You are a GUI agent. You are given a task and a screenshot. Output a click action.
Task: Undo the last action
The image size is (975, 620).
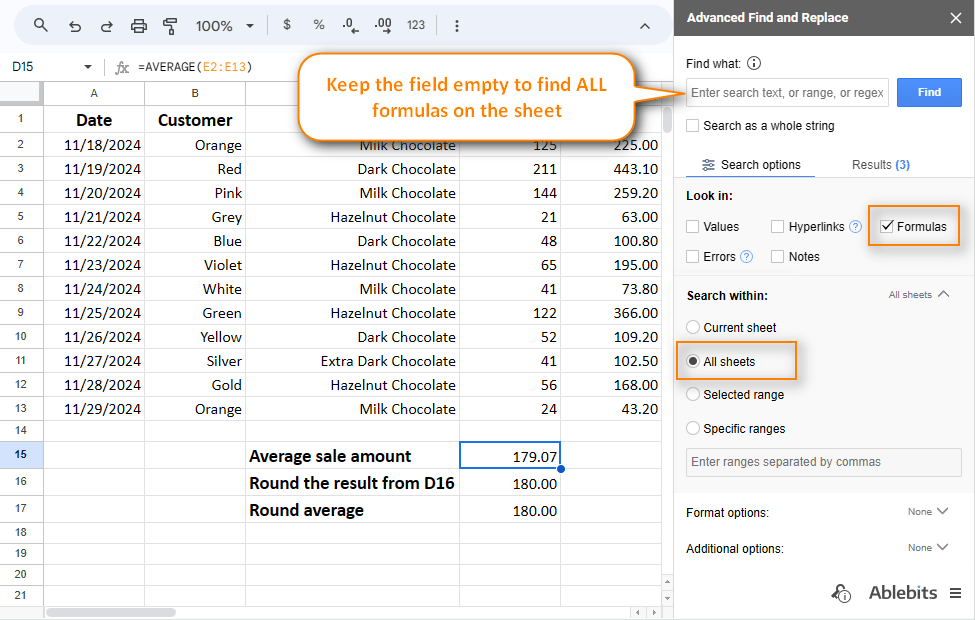click(75, 26)
